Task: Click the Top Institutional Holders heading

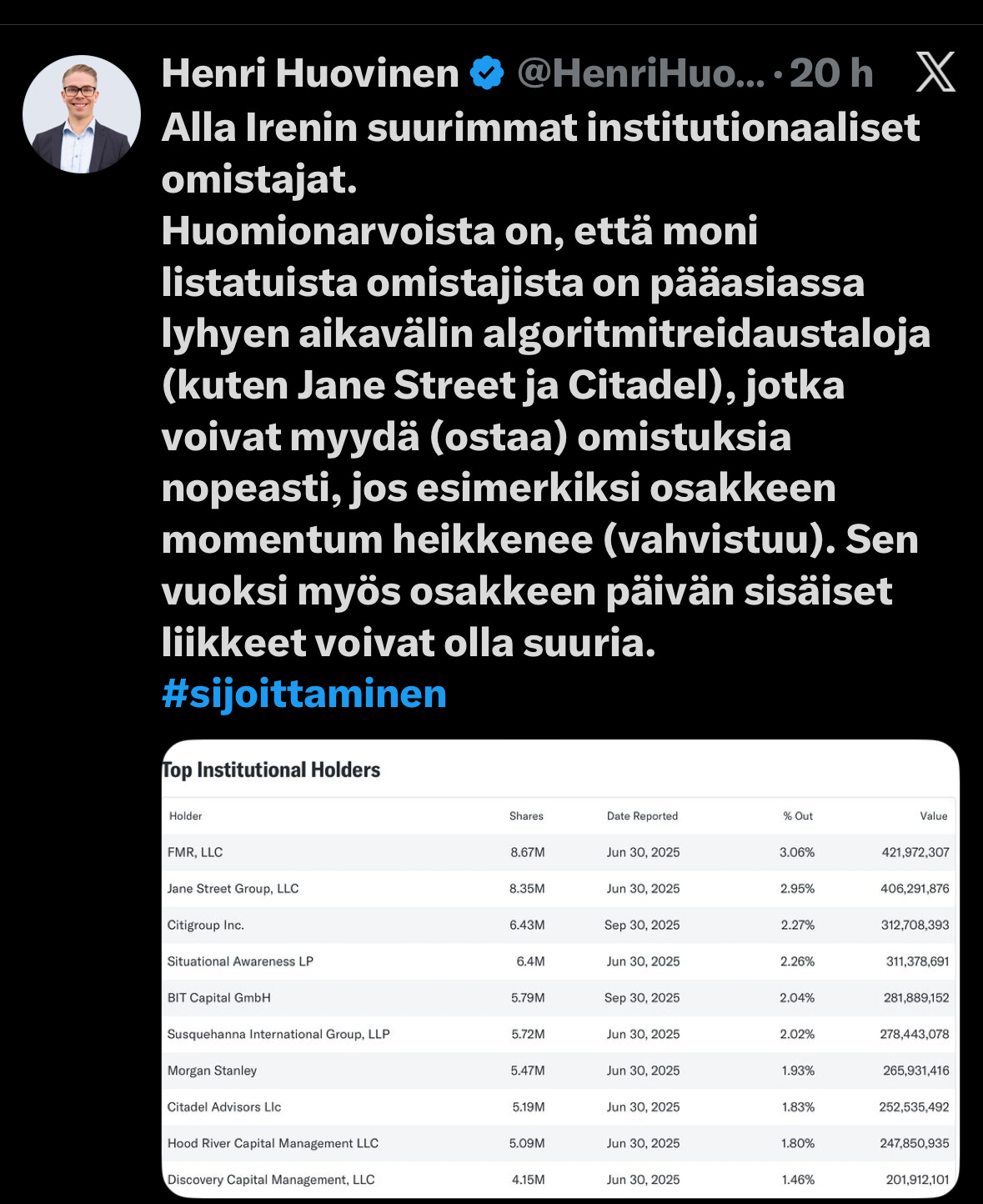Action: (272, 770)
